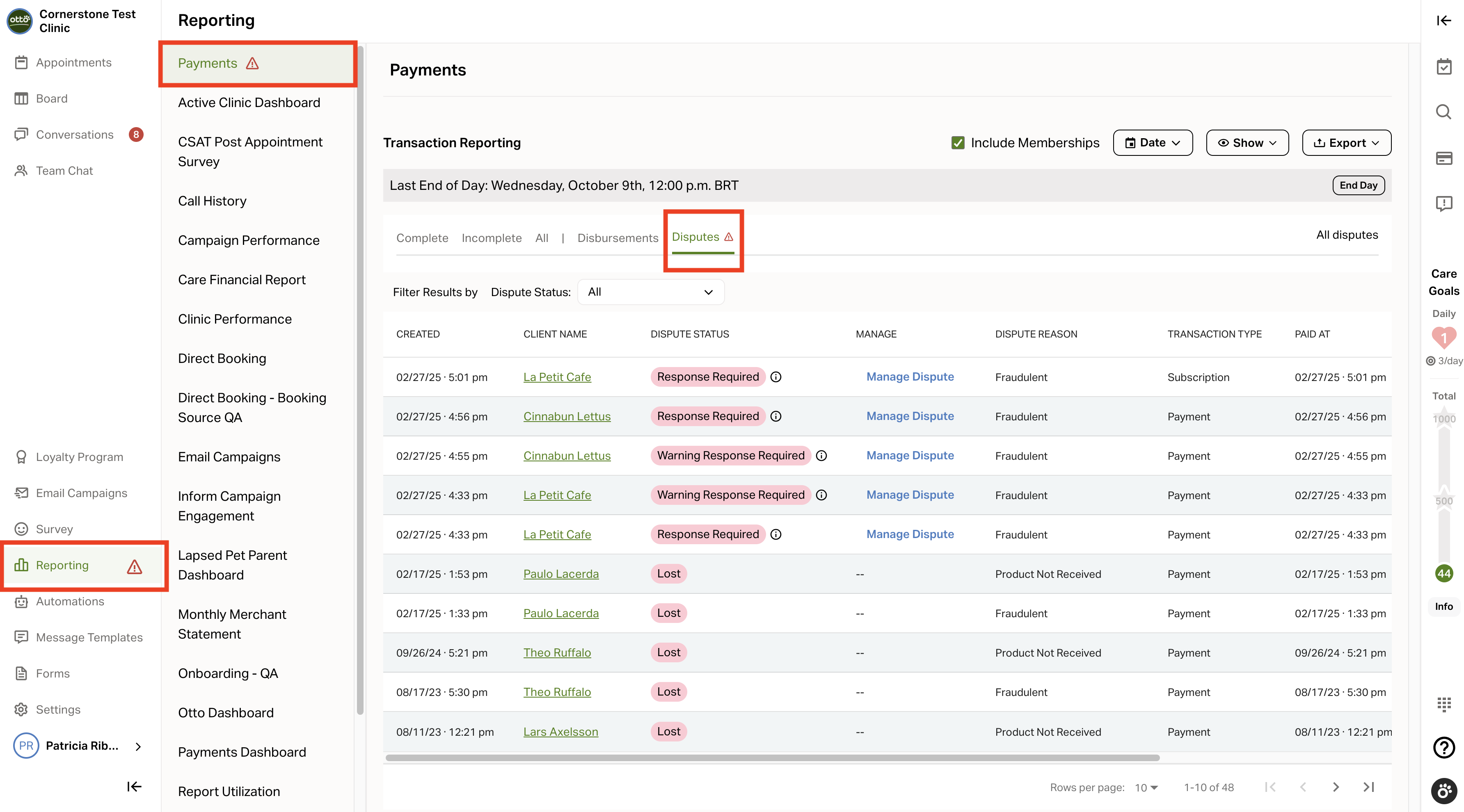Open the Date dropdown
The height and width of the screenshot is (812, 1464).
(1153, 143)
